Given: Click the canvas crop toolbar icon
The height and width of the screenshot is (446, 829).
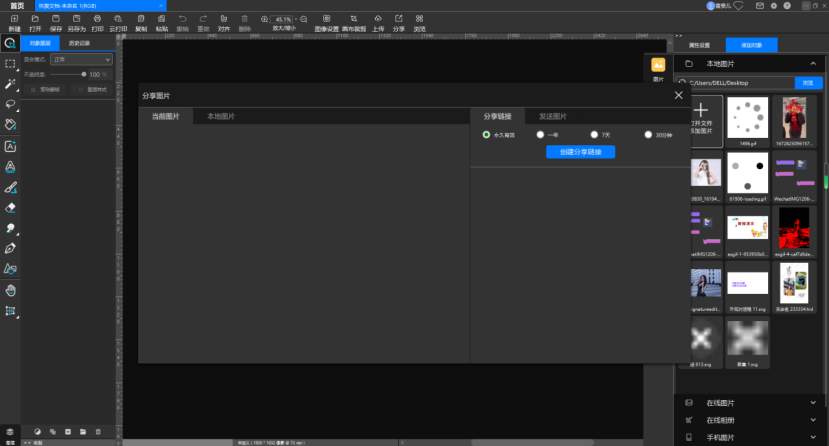Looking at the screenshot, I should point(354,20).
